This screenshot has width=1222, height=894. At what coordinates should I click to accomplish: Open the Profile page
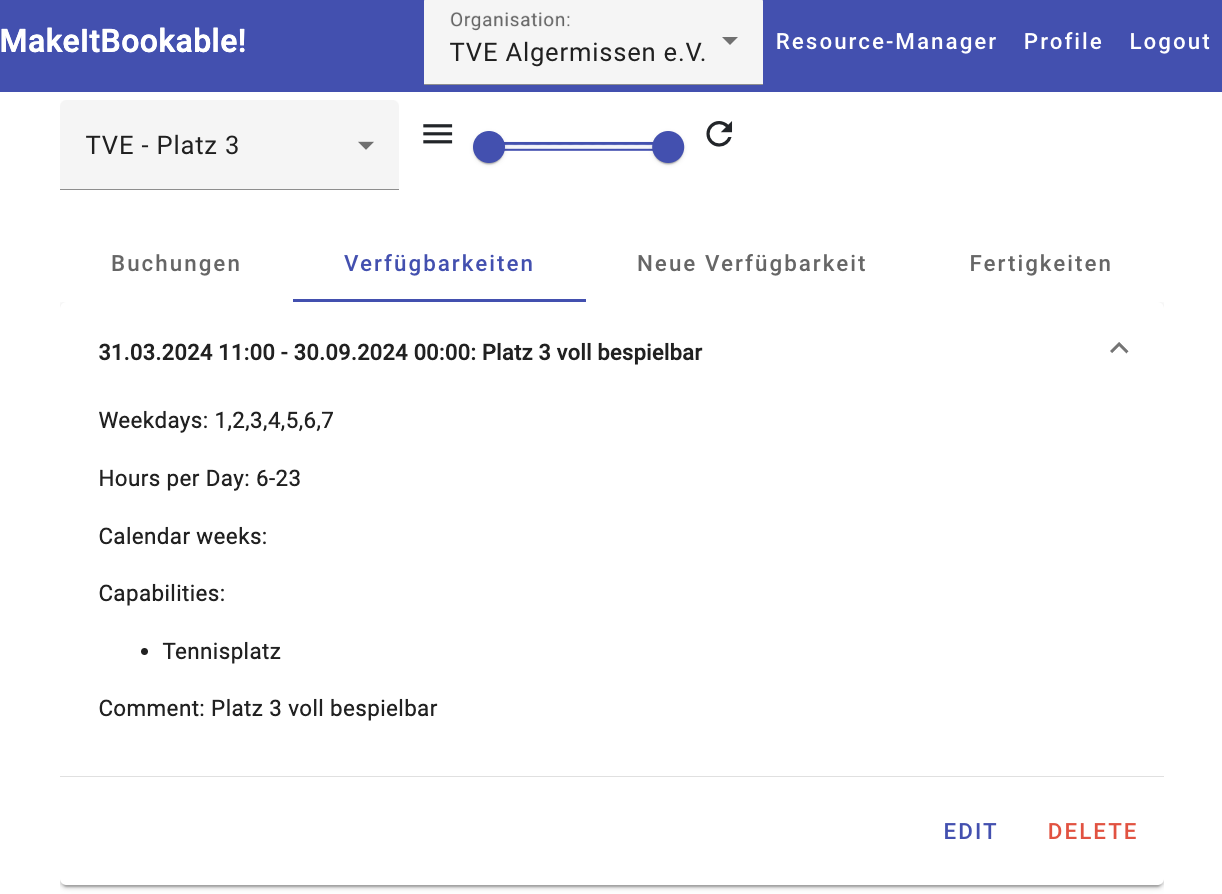coord(1063,42)
